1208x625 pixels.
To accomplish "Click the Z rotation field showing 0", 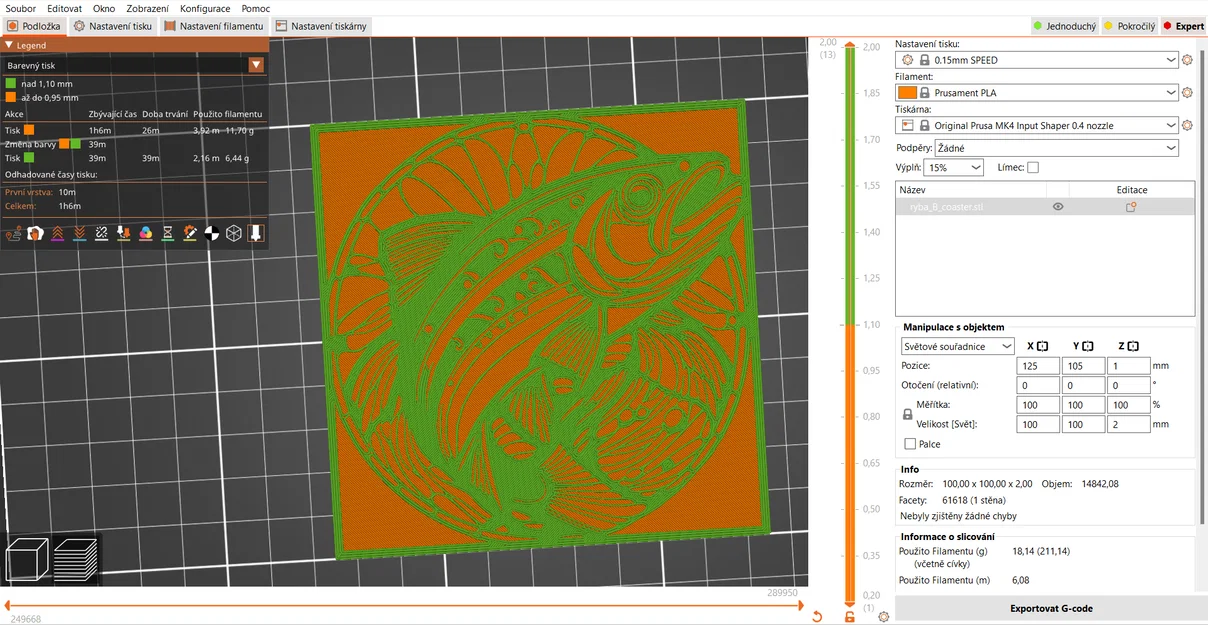I will 1129,385.
